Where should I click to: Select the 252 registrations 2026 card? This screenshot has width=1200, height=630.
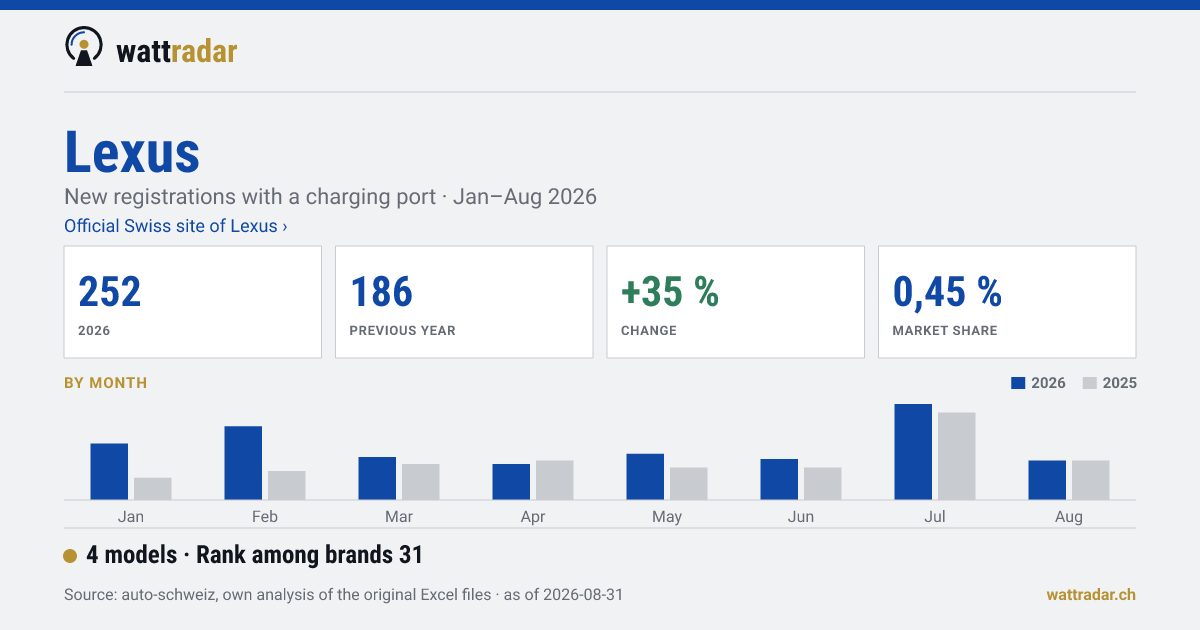pos(193,302)
